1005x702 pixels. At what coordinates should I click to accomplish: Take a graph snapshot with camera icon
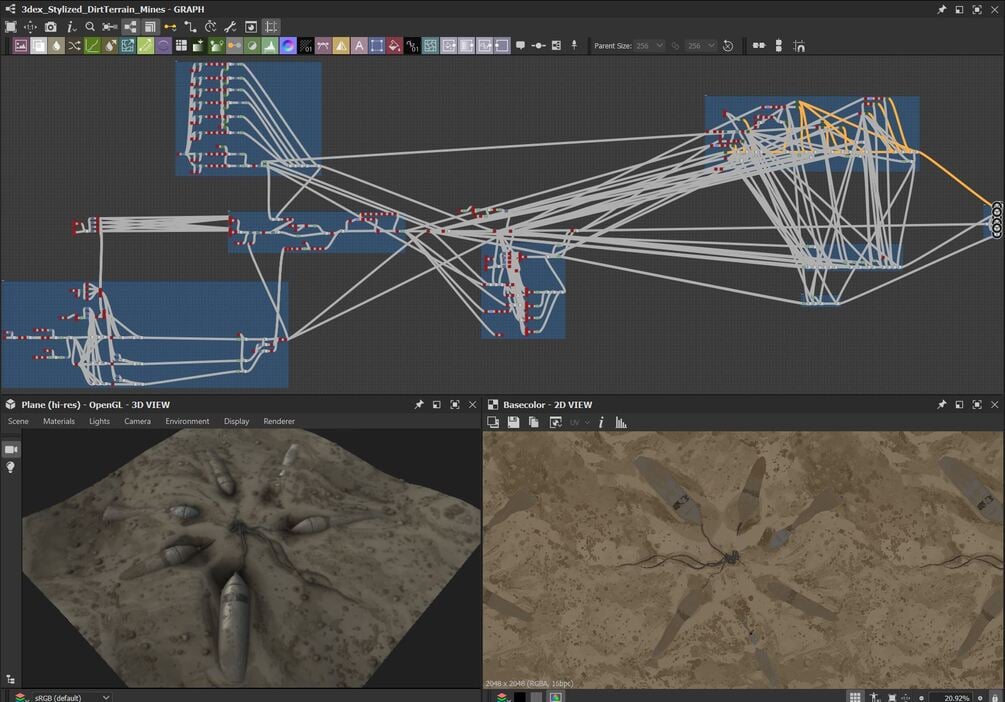(51, 27)
